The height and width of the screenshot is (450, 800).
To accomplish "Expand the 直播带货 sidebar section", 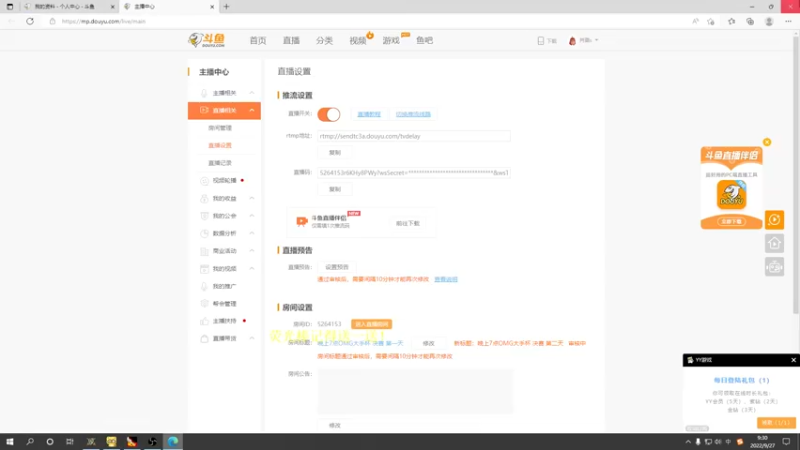I will (x=224, y=338).
